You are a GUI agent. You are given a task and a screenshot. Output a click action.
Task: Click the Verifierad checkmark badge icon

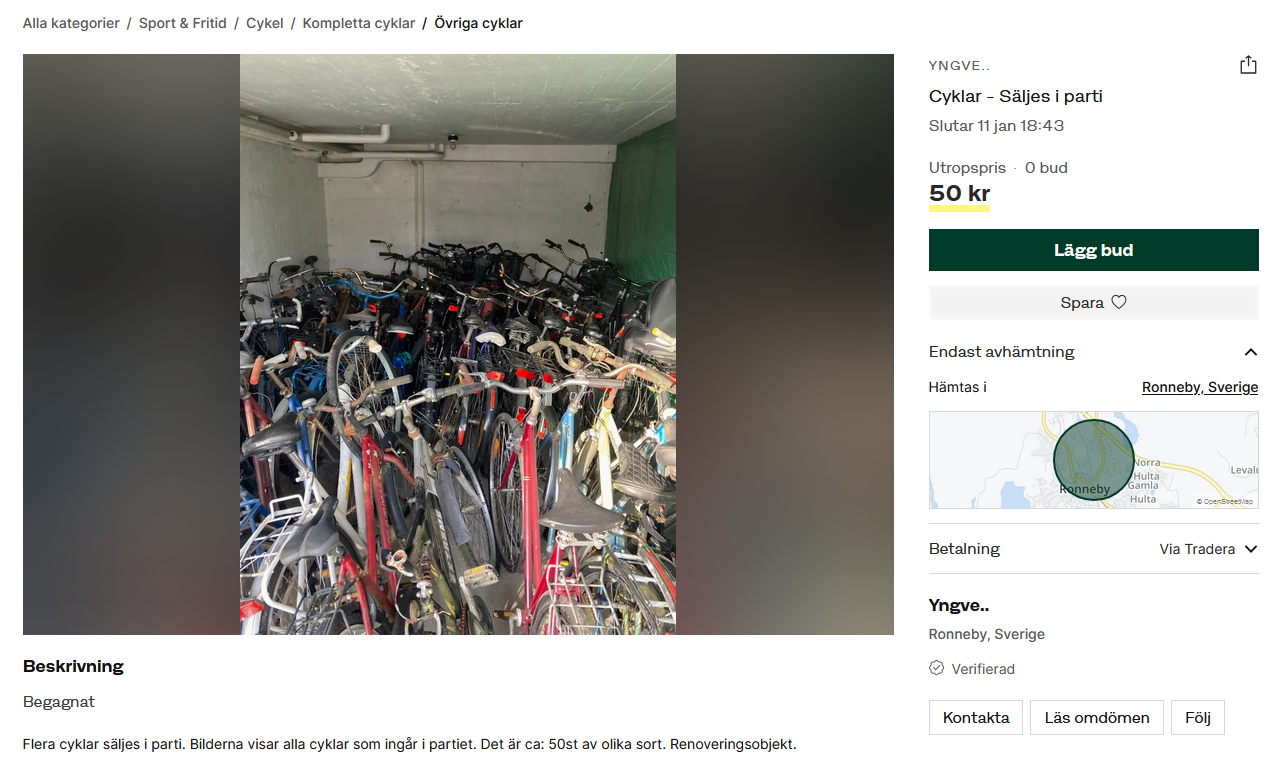[x=936, y=668]
